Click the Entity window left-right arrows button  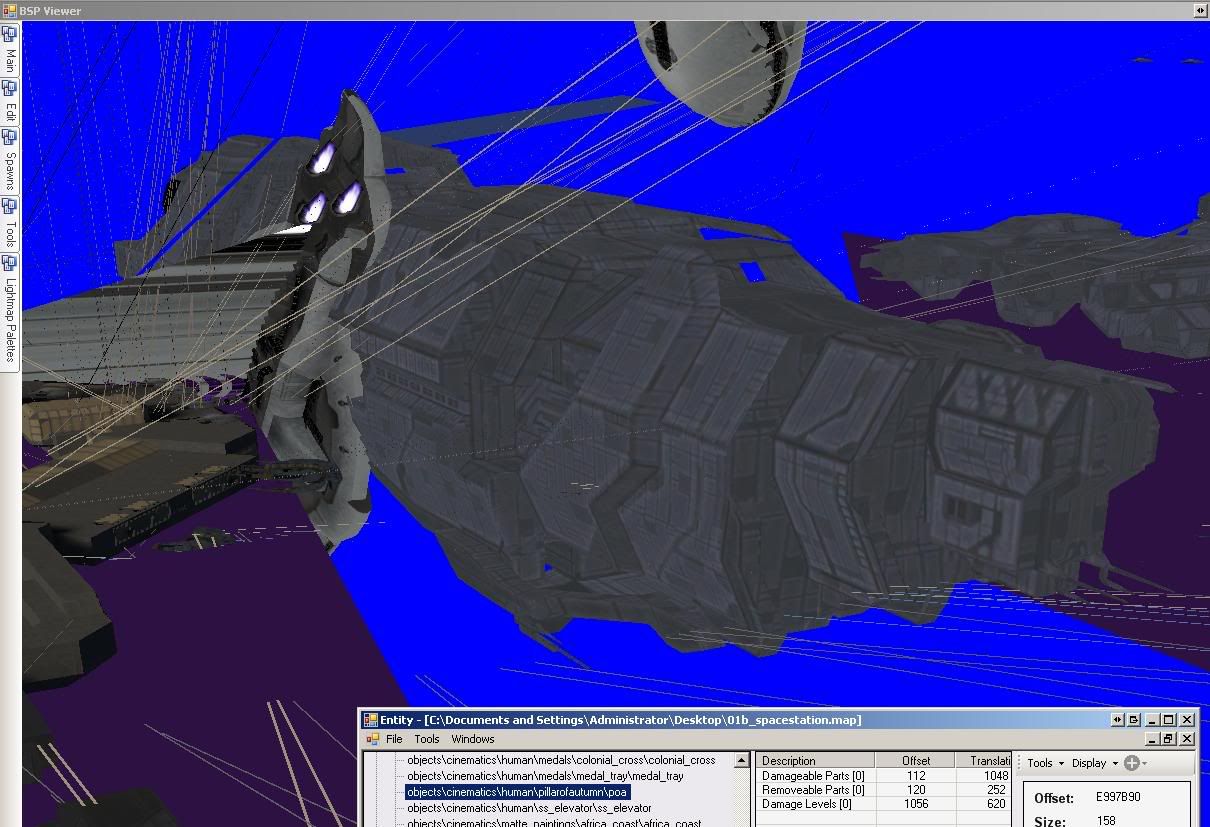pos(1117,719)
